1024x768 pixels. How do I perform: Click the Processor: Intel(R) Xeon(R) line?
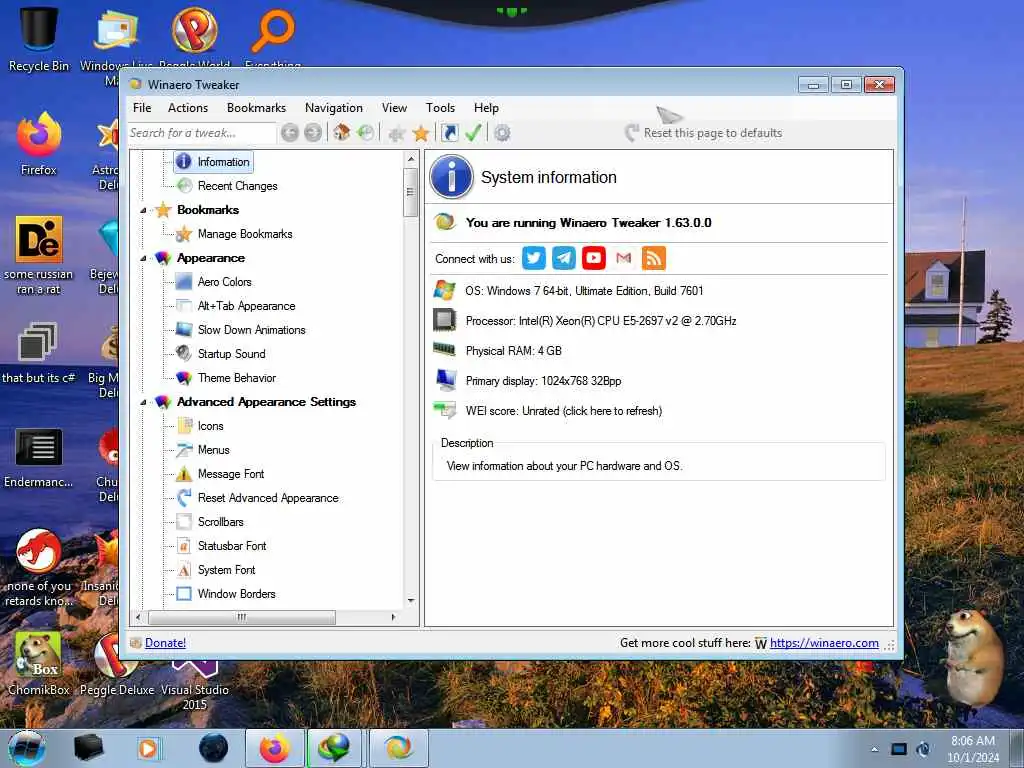click(x=601, y=321)
